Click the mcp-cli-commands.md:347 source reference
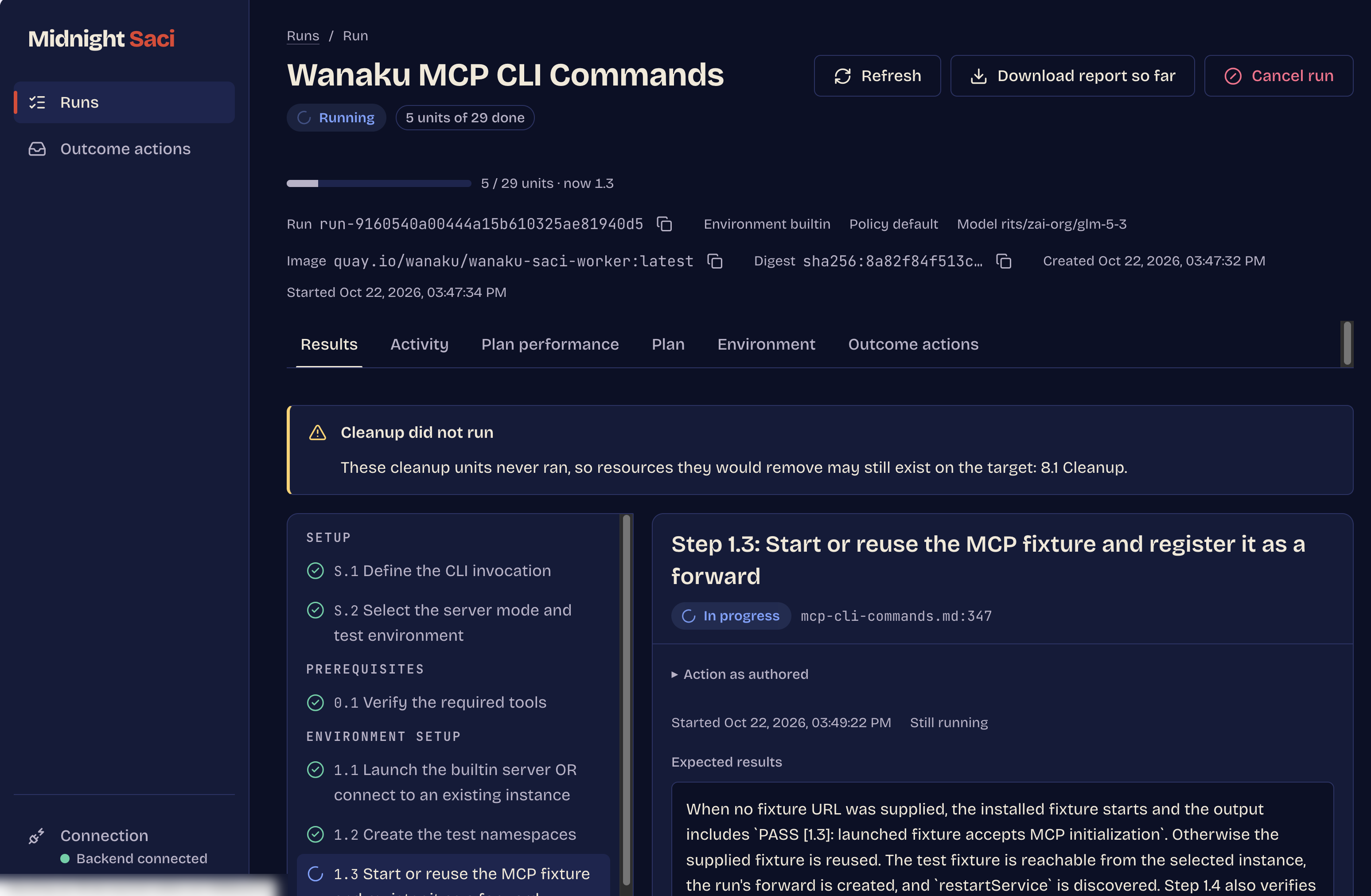Image resolution: width=1371 pixels, height=896 pixels. tap(896, 616)
